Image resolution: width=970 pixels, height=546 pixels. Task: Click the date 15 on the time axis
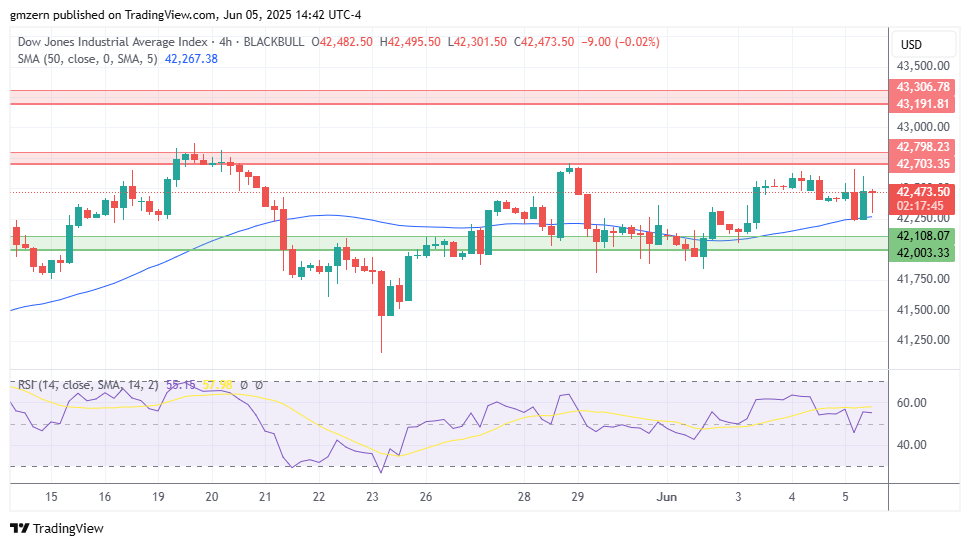point(51,496)
